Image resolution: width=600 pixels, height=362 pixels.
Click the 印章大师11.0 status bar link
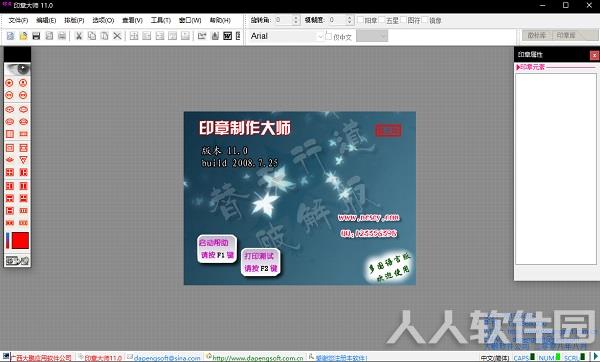click(103, 358)
